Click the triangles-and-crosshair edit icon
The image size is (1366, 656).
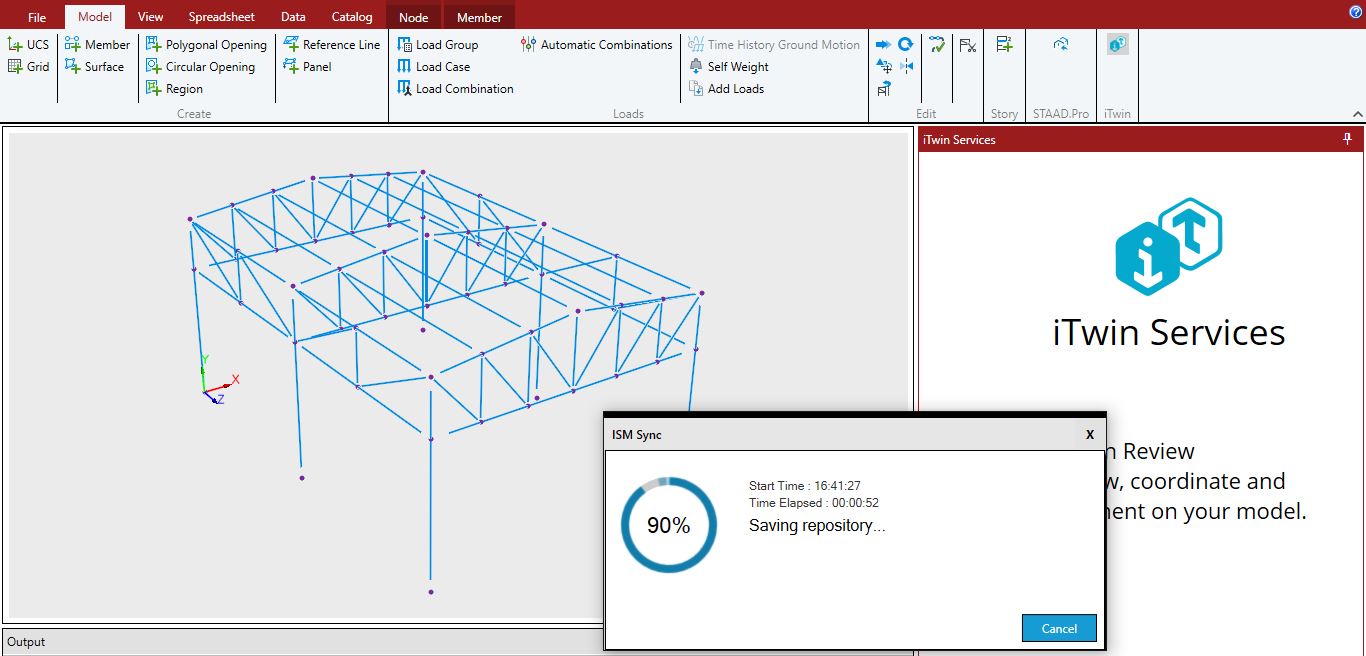tap(884, 67)
